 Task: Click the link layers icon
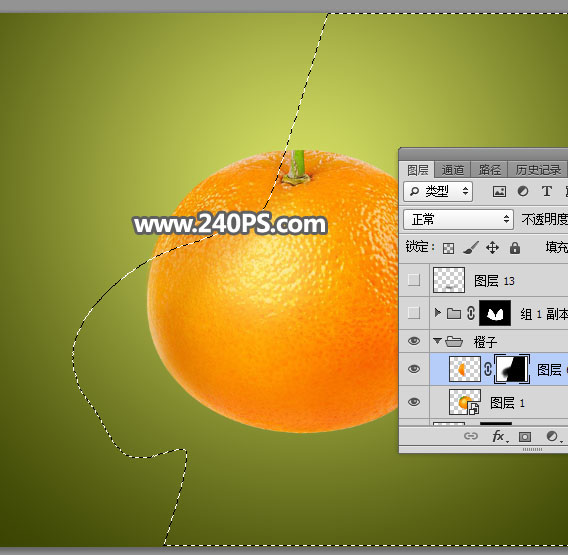click(471, 436)
